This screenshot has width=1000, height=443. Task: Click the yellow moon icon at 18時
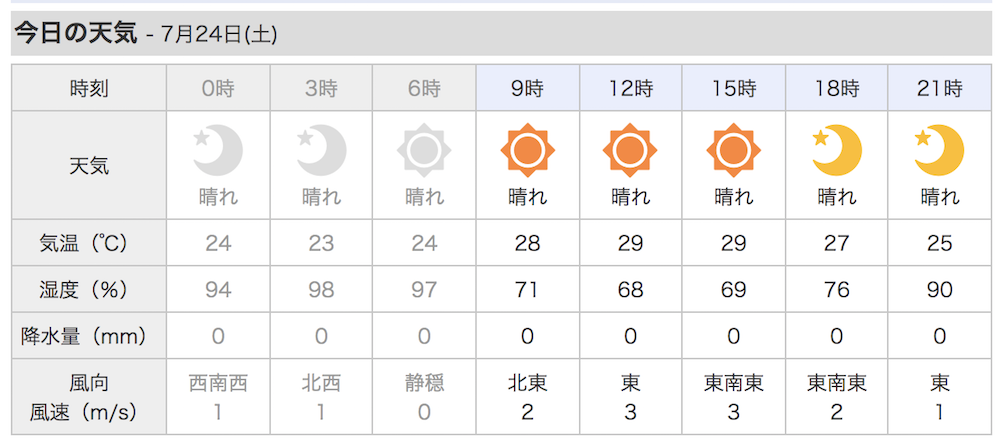coord(837,150)
